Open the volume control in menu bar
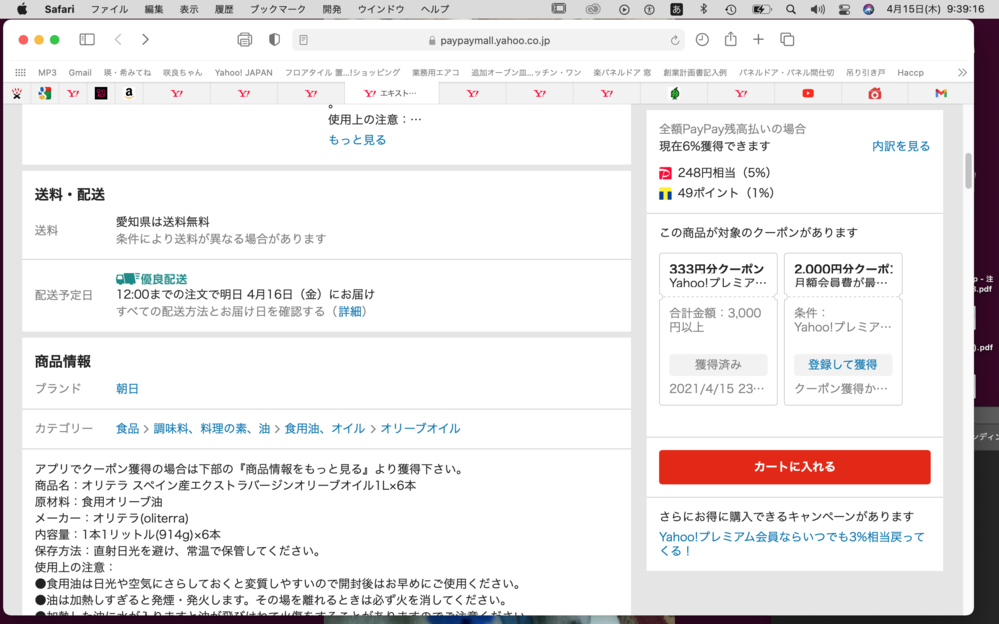 tap(817, 9)
